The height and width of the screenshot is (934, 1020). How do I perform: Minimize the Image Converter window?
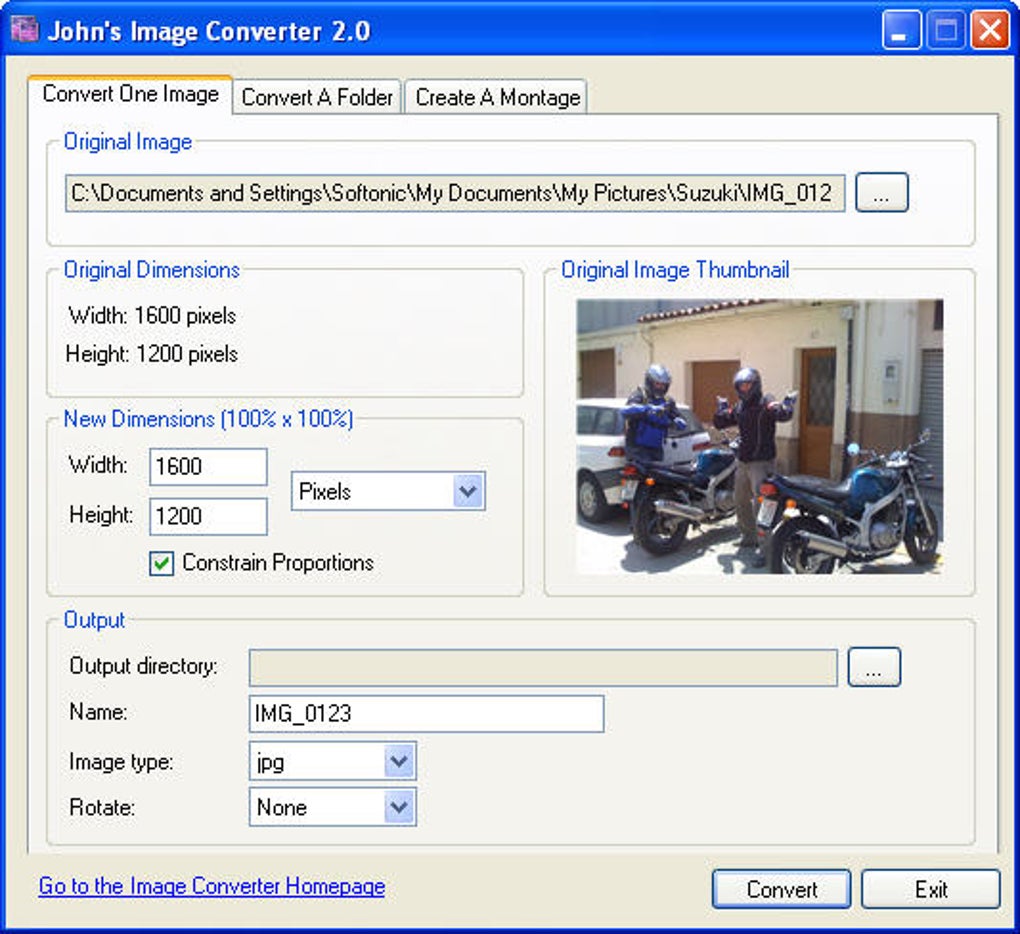click(x=901, y=31)
